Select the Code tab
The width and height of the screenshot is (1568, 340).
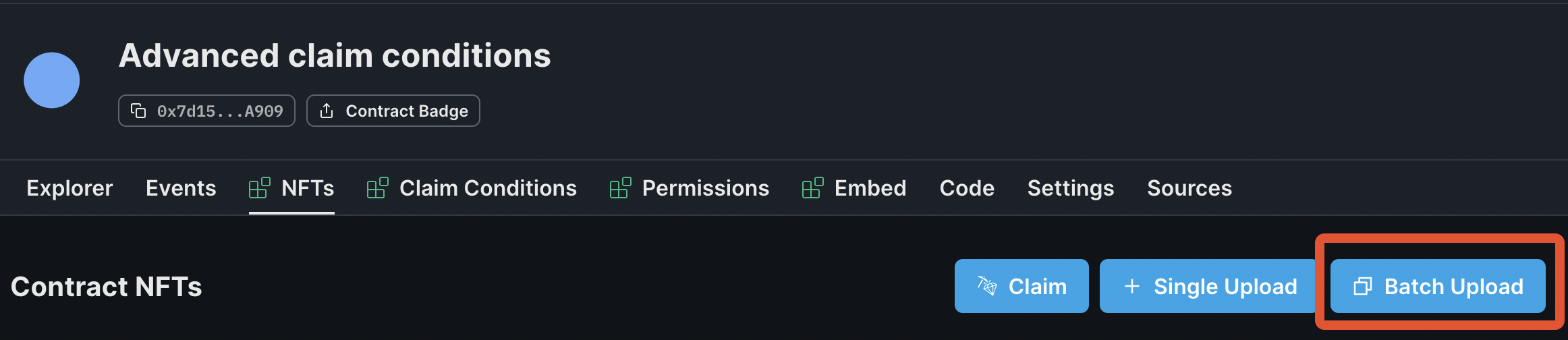click(967, 188)
